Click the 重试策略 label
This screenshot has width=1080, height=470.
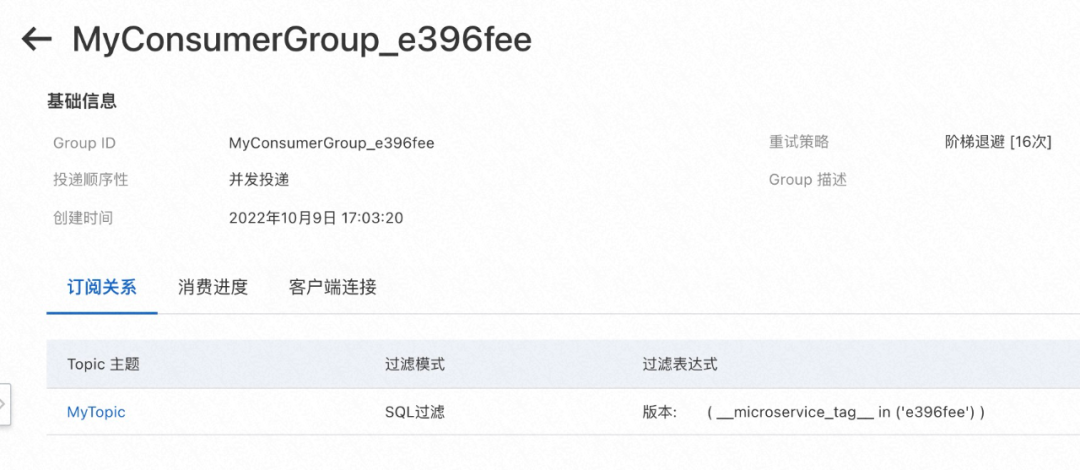tap(799, 143)
